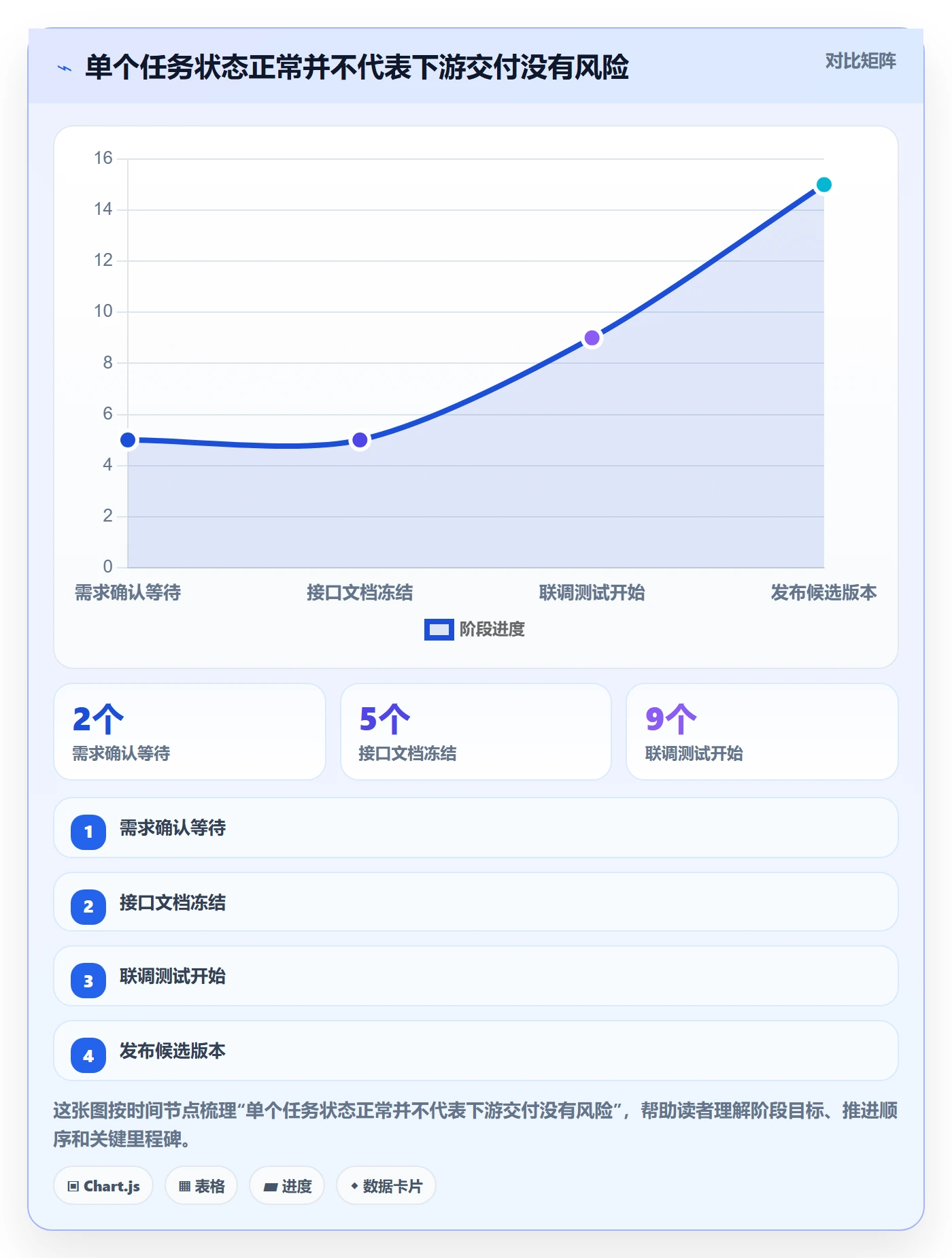Click the Chart.js tag
952x1258 pixels.
103,1186
